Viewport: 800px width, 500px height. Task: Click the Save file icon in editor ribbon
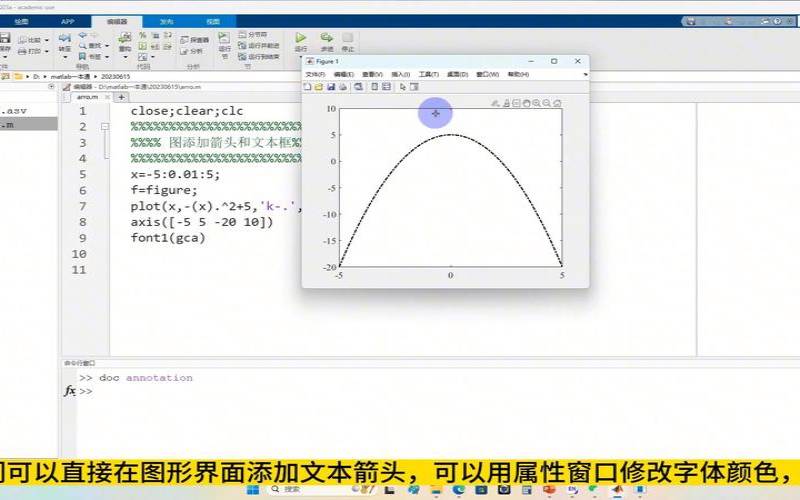click(5, 38)
